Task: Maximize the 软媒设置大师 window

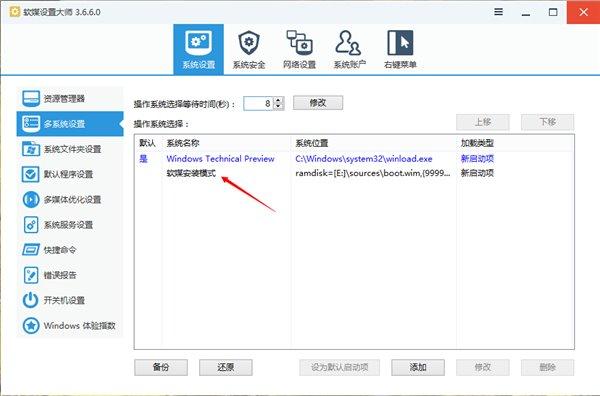Action: pos(553,12)
